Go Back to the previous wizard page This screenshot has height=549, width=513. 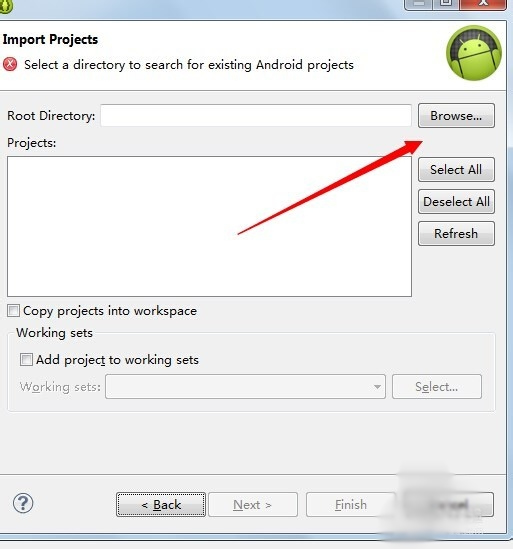[161, 505]
